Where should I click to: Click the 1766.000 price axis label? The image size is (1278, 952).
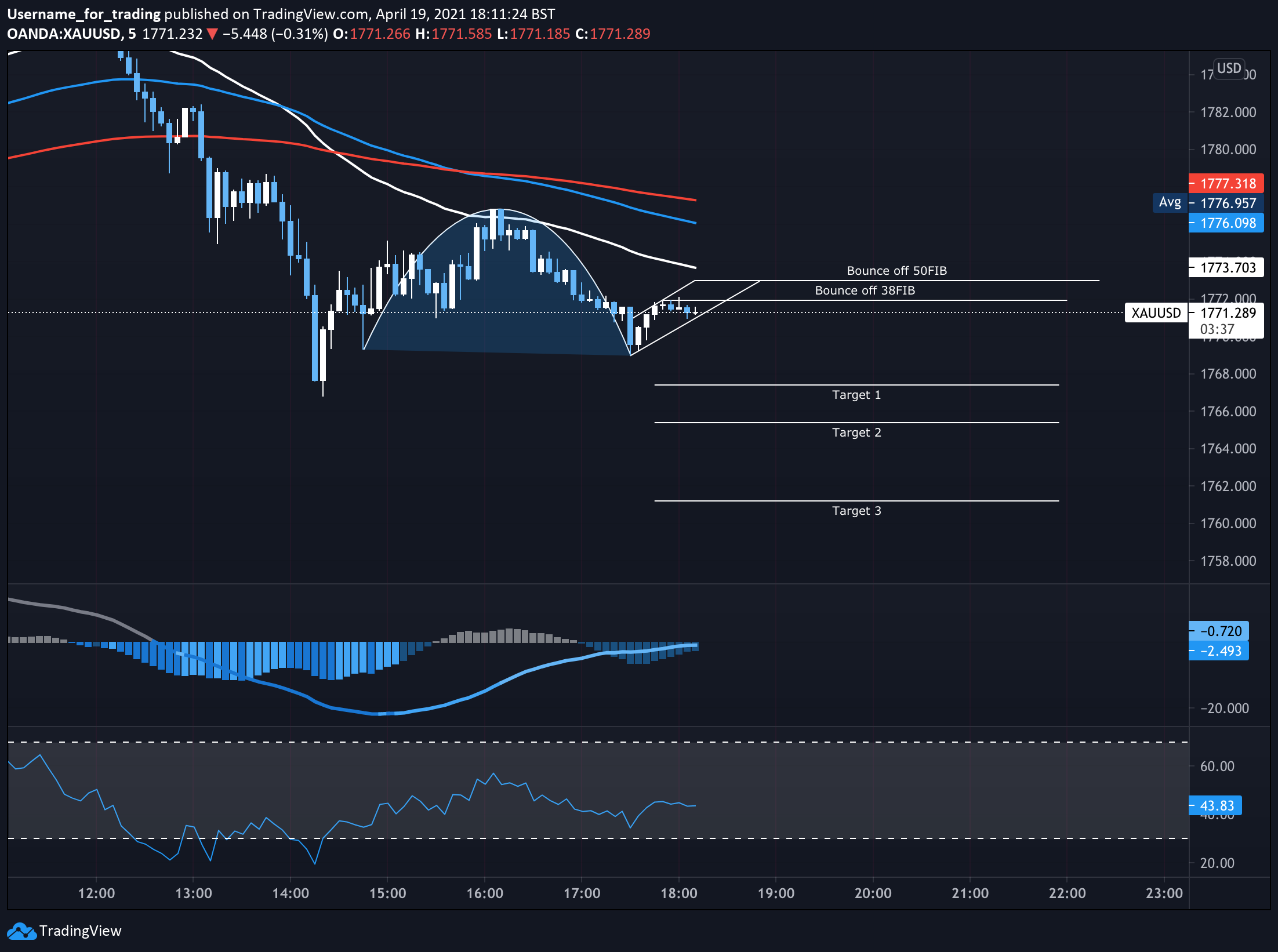[1228, 412]
